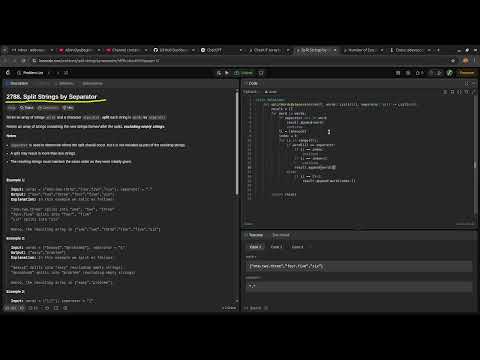Open the Python3 language dropdown
This screenshot has width=480, height=360.
252,92
